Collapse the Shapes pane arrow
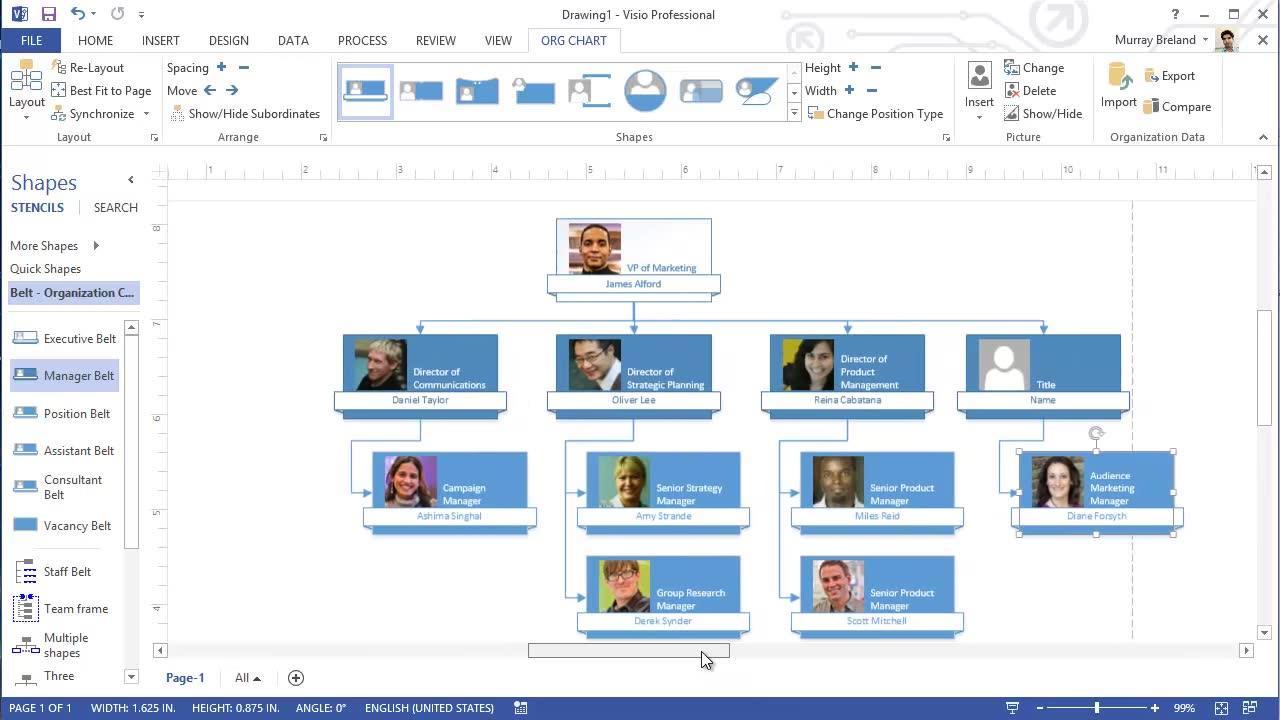The height and width of the screenshot is (720, 1280). point(130,180)
